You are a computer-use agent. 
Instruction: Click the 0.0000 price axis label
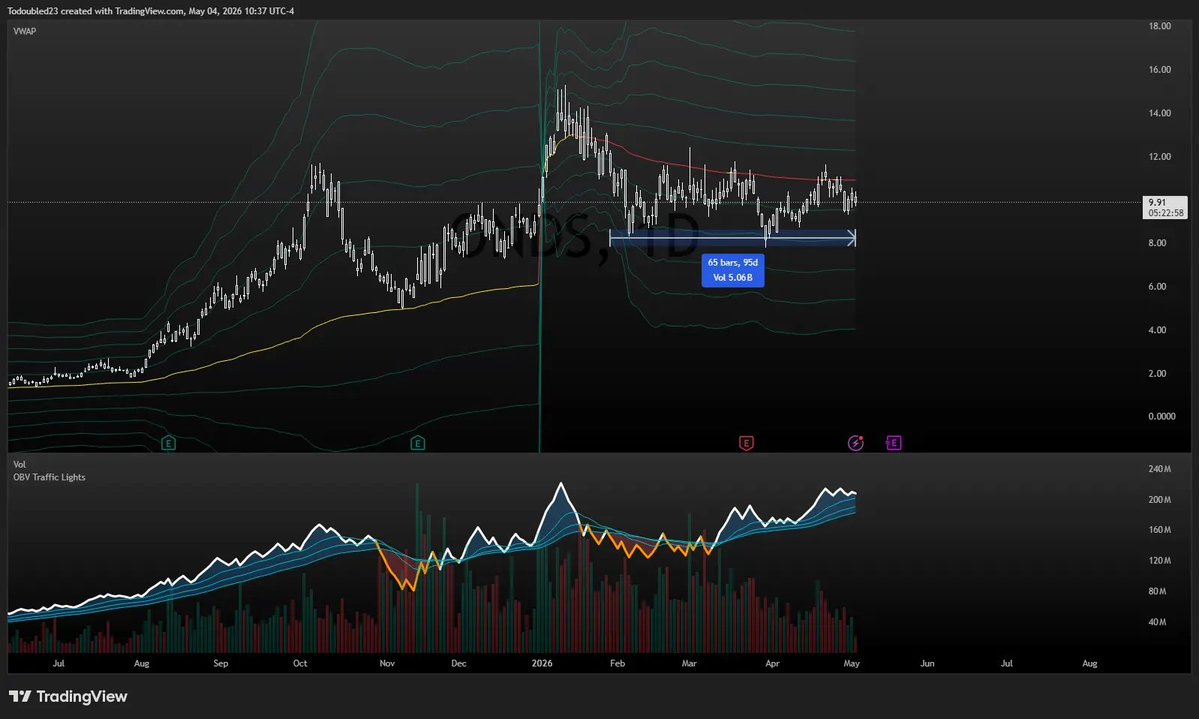1162,417
